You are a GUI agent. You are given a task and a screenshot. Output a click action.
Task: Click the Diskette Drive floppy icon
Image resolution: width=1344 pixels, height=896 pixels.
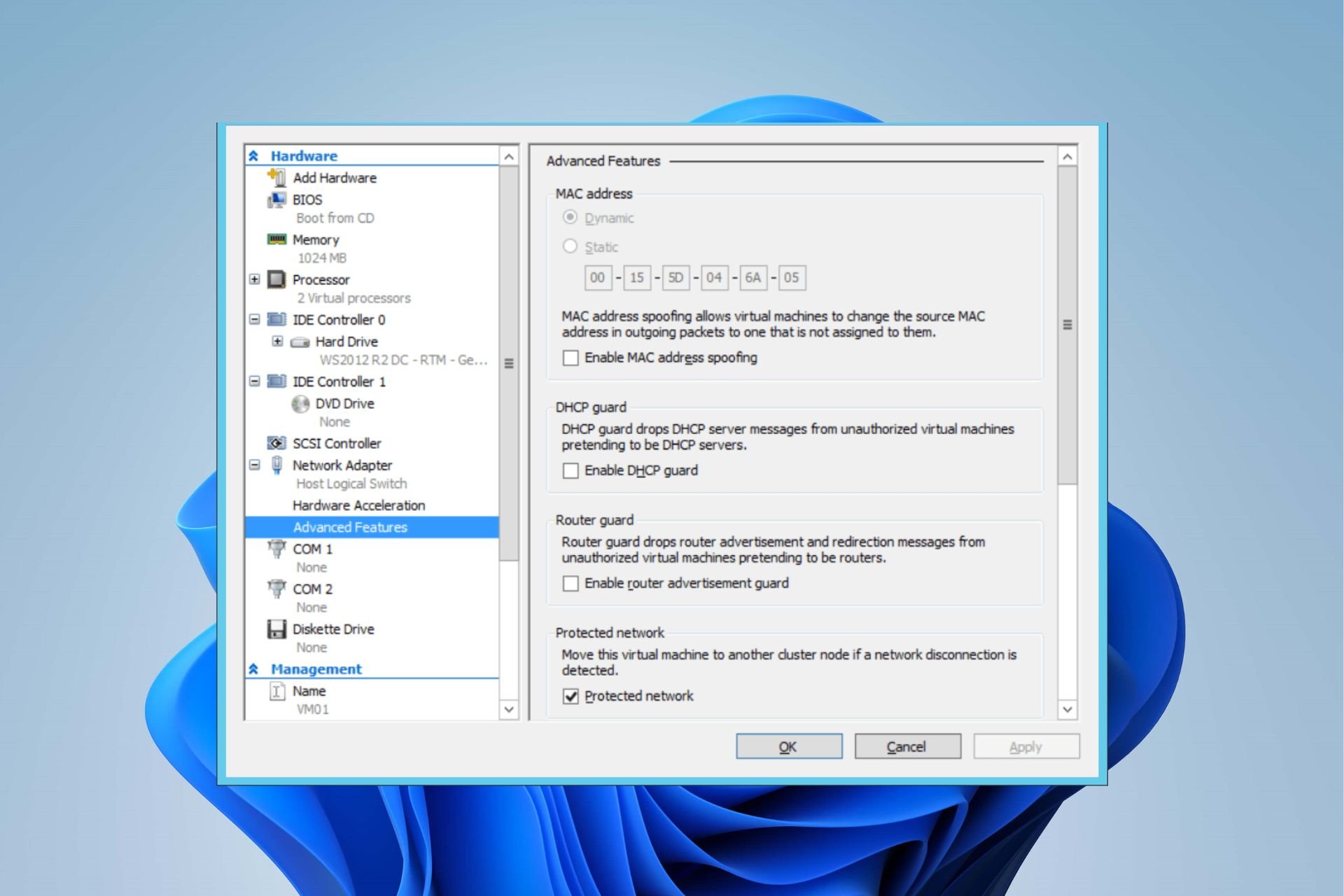276,629
